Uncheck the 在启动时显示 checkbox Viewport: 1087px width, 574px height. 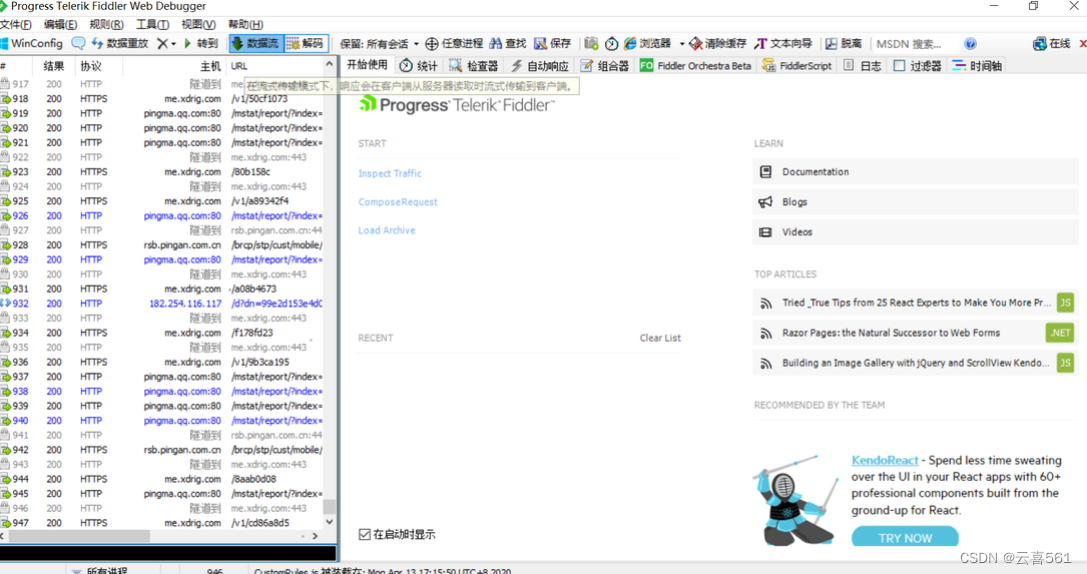coord(365,534)
